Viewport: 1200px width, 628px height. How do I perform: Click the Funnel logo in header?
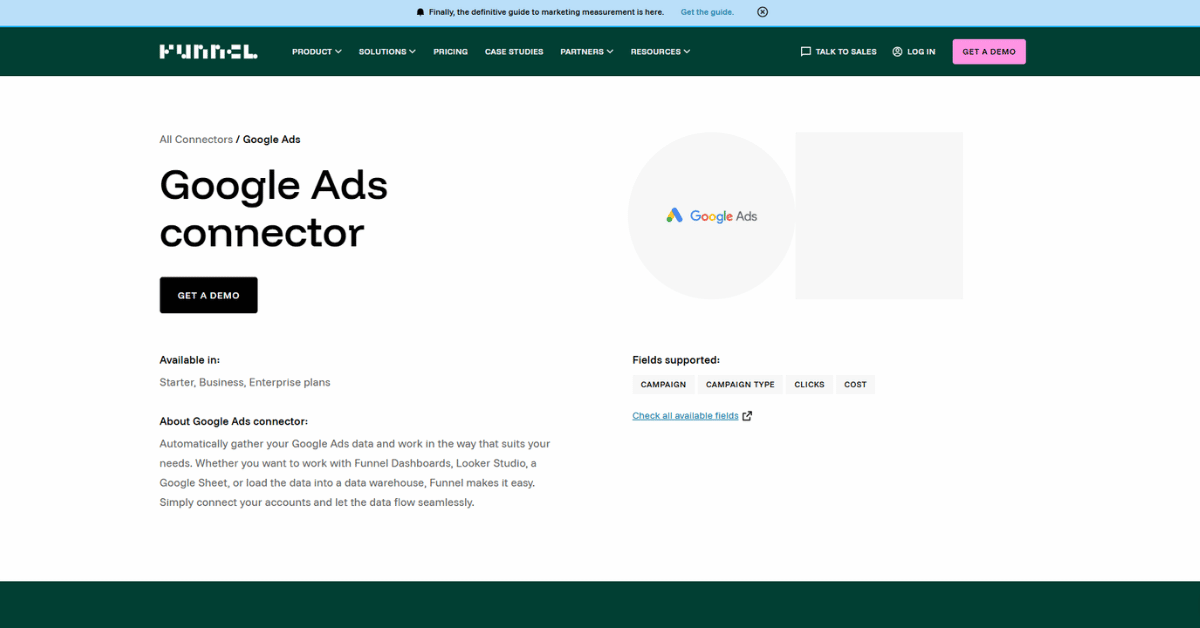coord(208,51)
